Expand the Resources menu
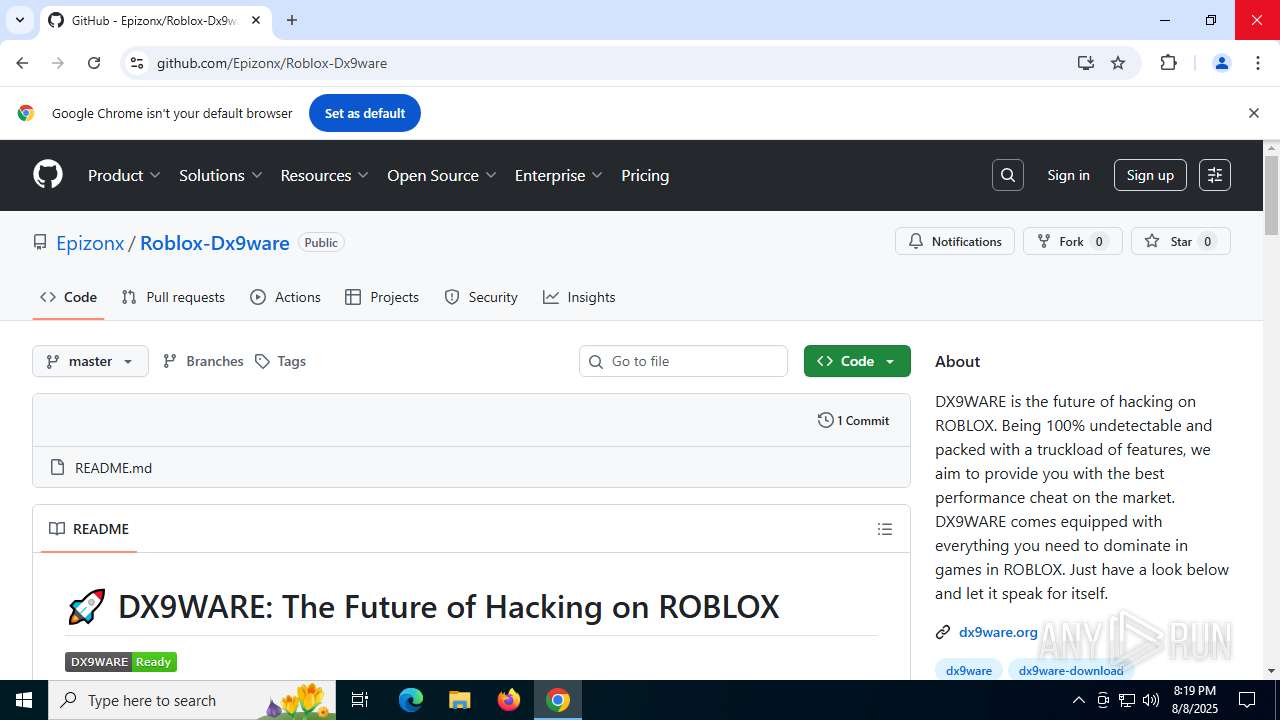The image size is (1280, 720). 325,175
